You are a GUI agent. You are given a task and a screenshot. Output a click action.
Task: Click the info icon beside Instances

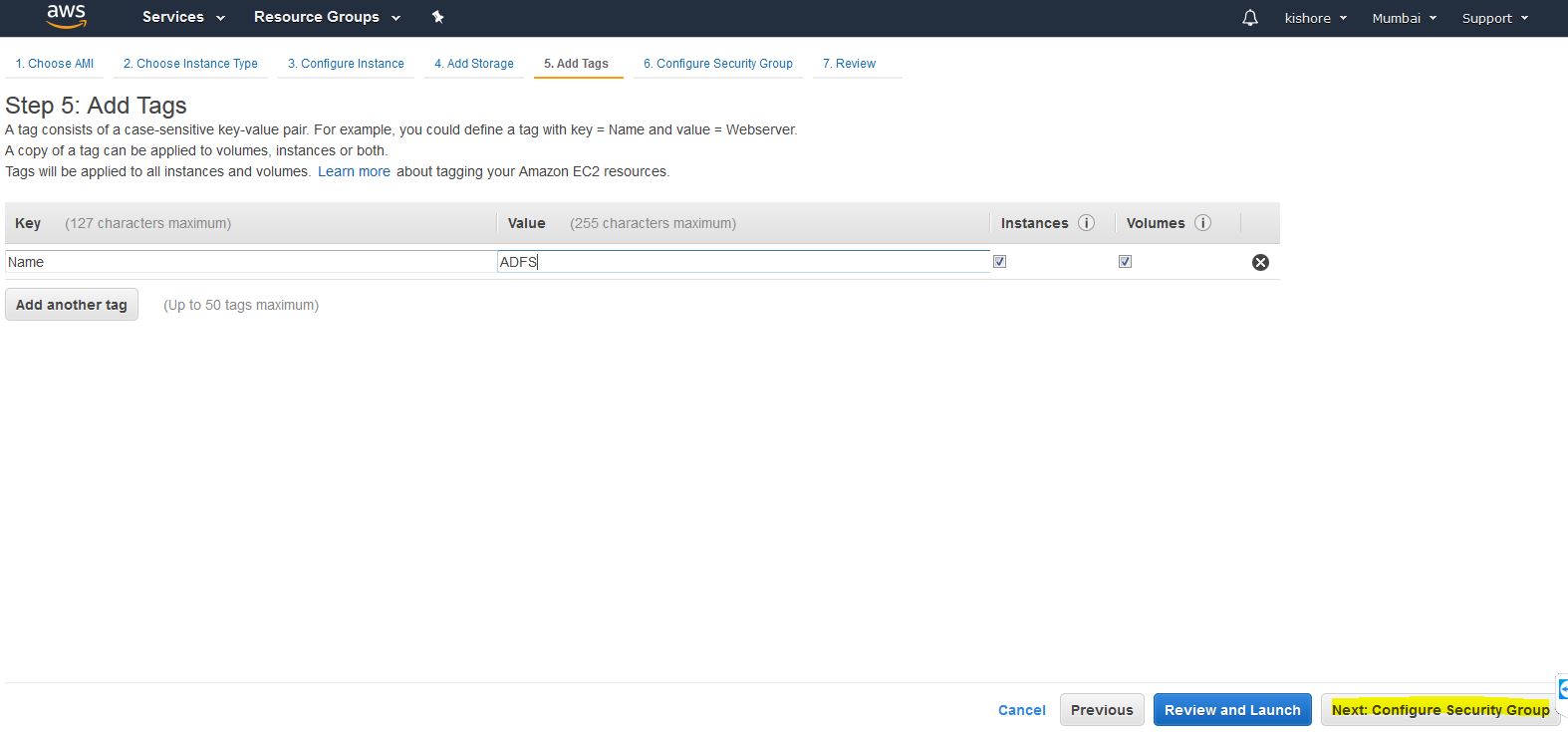coord(1087,223)
